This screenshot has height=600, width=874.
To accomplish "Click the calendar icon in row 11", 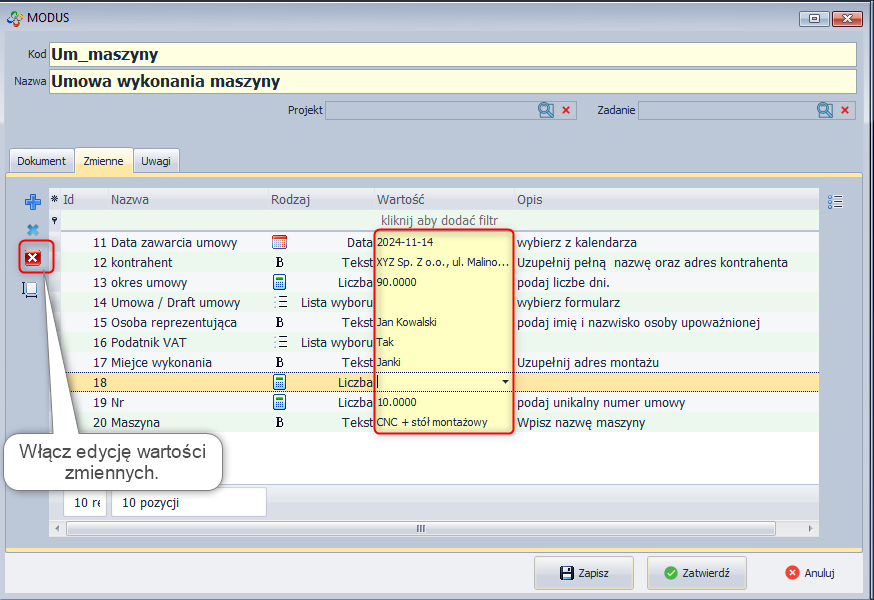I will pyautogui.click(x=280, y=242).
